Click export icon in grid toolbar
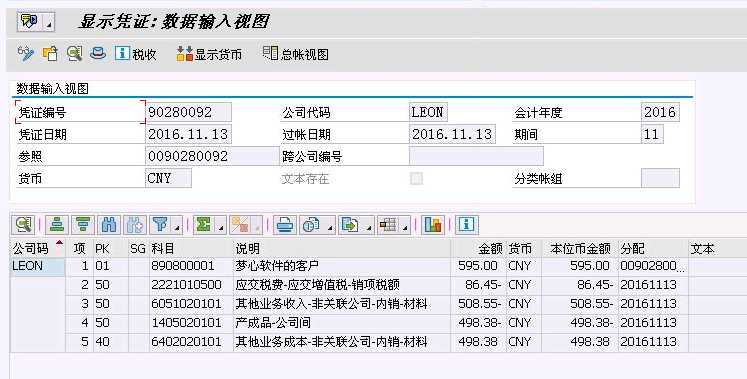 (x=350, y=225)
